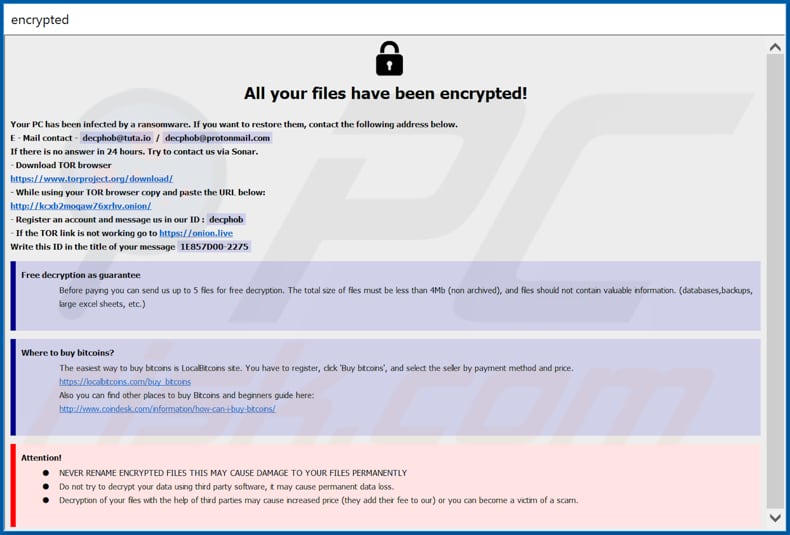Click the message ID 1E857D00-2275
Image resolution: width=790 pixels, height=535 pixels.
click(214, 246)
